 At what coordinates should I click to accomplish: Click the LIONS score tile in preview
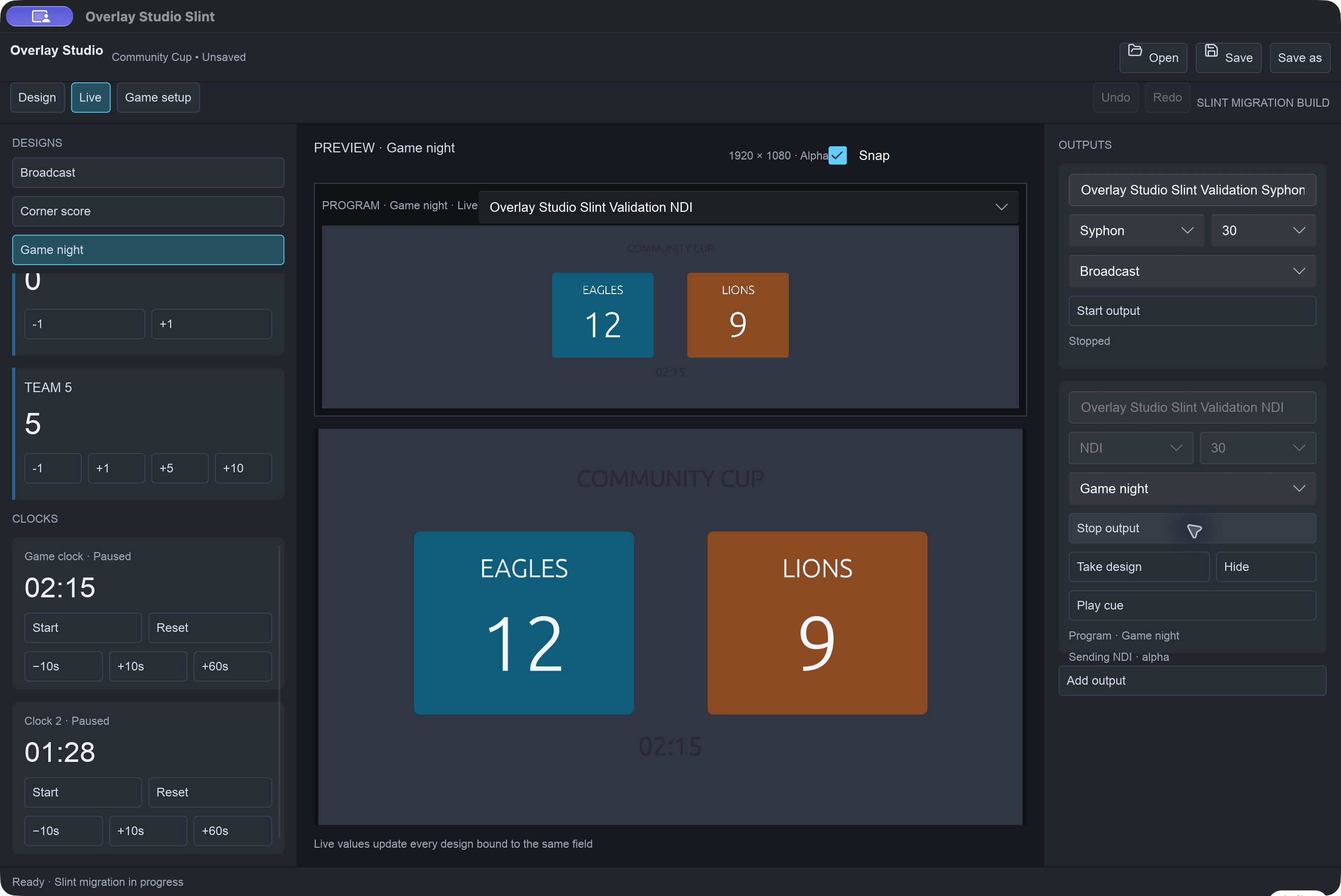(817, 623)
